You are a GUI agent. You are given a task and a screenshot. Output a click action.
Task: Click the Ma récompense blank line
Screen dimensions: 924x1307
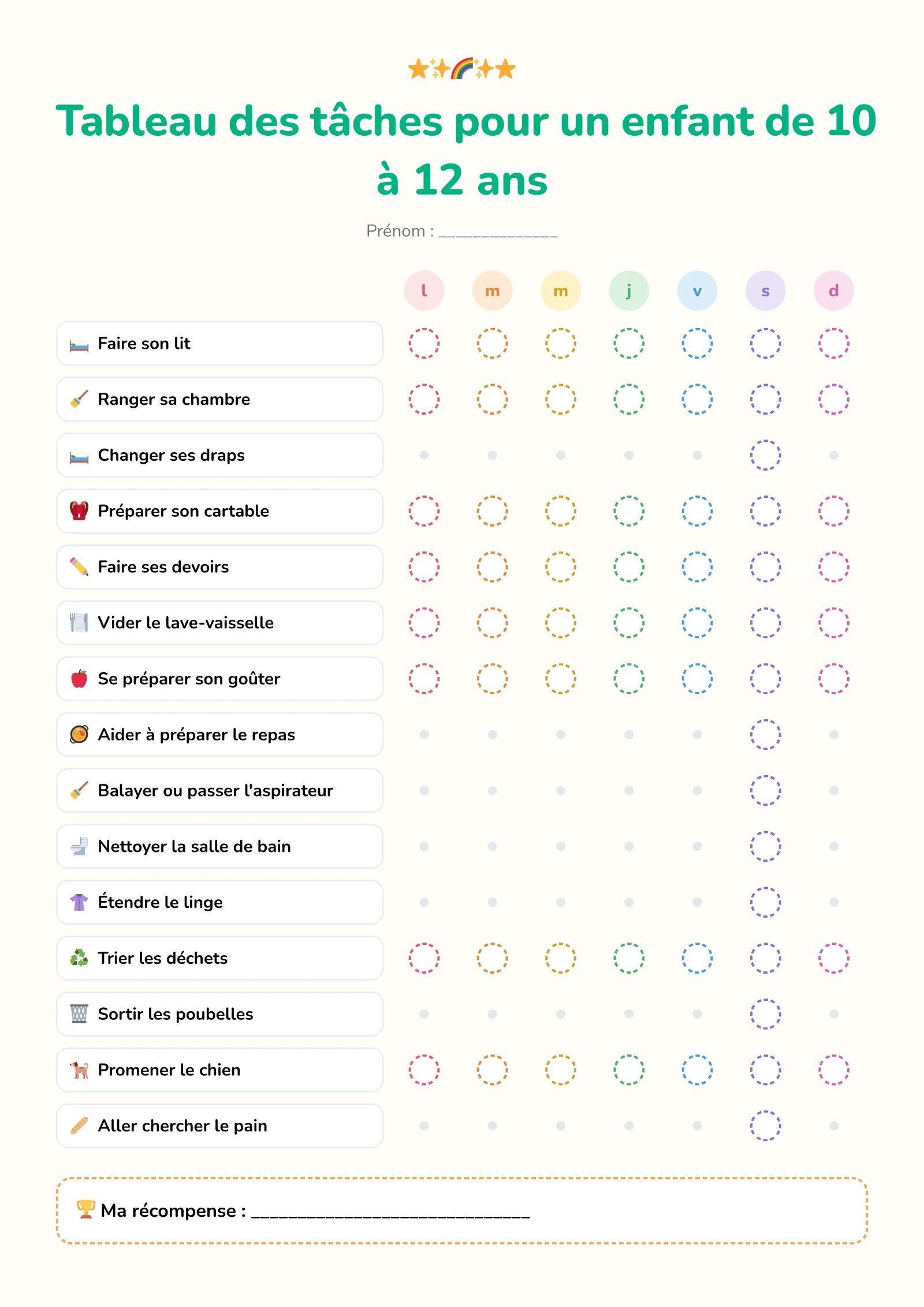tap(391, 1213)
